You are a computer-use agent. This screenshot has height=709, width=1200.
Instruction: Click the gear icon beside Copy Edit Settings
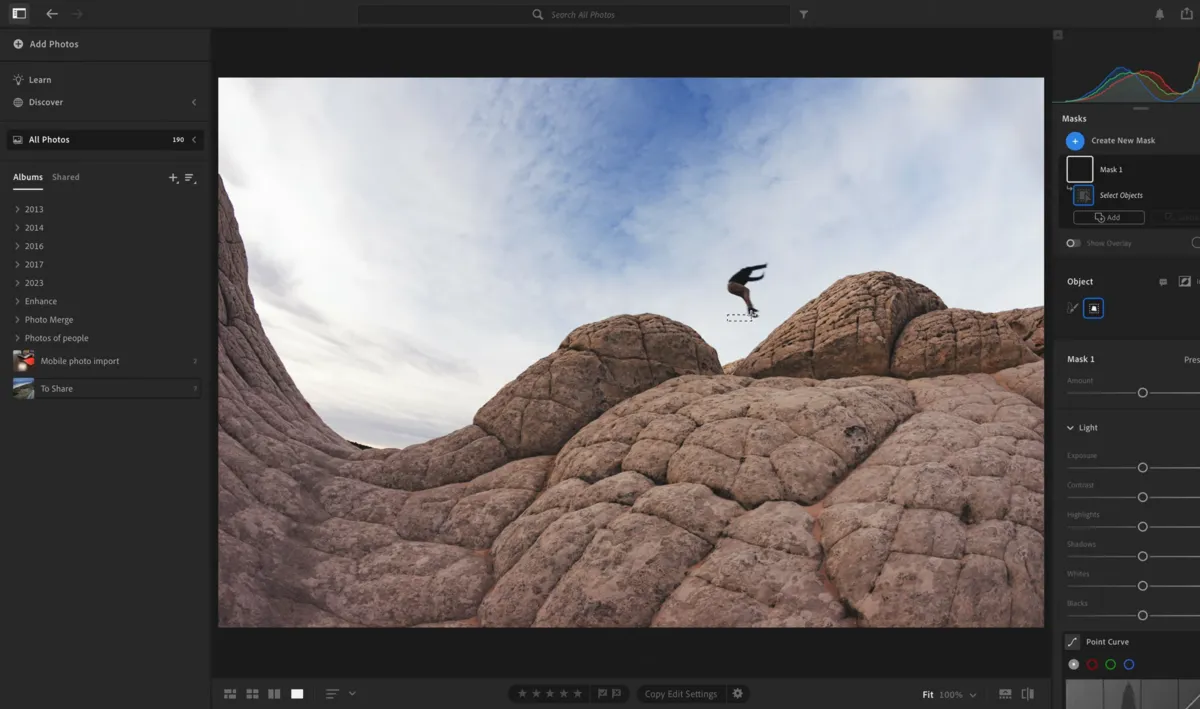[x=737, y=693]
